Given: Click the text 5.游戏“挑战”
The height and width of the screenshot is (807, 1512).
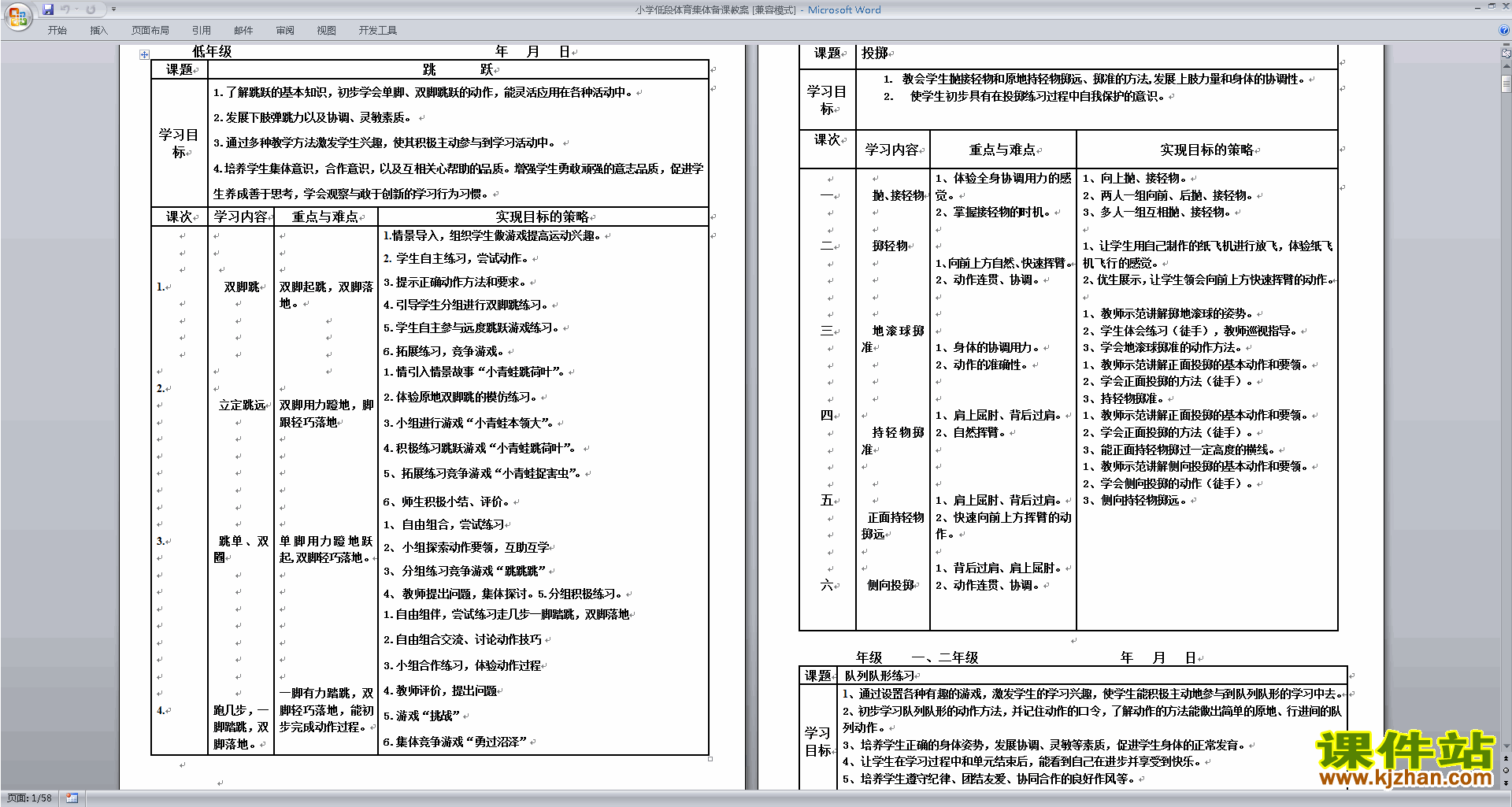Looking at the screenshot, I should [x=421, y=716].
